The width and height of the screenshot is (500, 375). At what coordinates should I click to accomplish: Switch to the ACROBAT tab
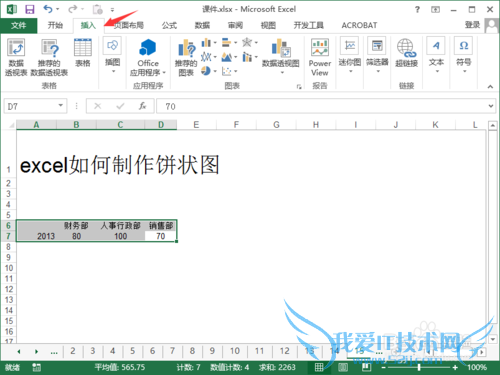pos(359,25)
